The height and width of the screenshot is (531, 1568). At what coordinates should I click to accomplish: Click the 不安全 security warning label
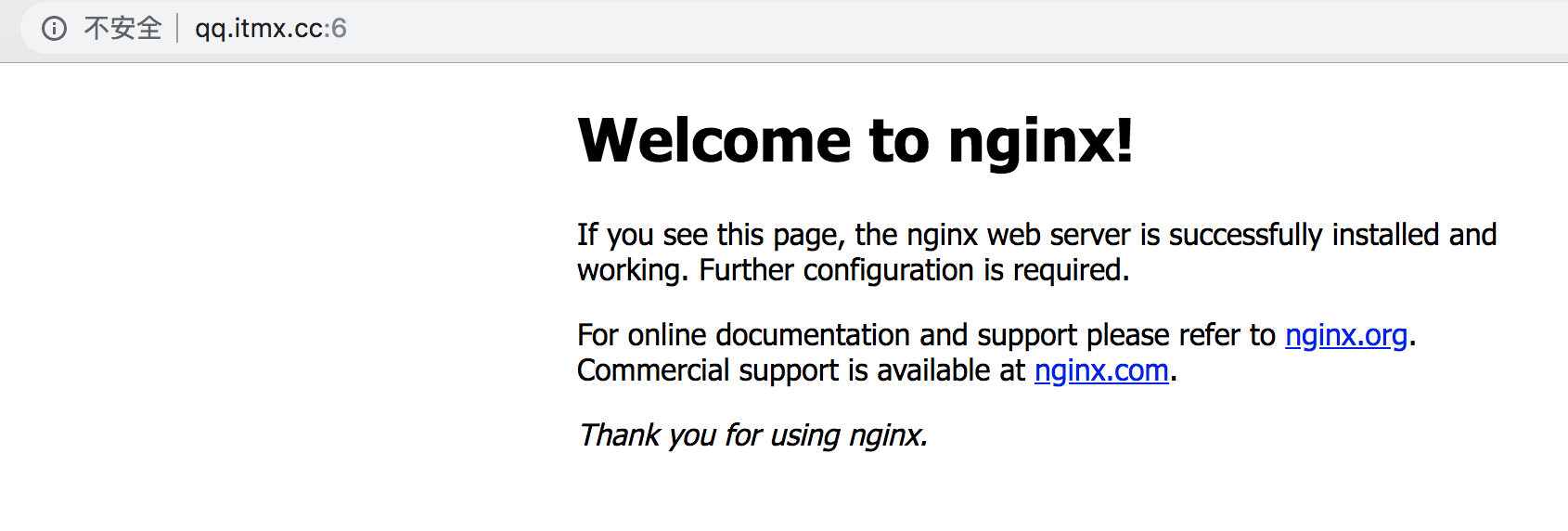122,29
